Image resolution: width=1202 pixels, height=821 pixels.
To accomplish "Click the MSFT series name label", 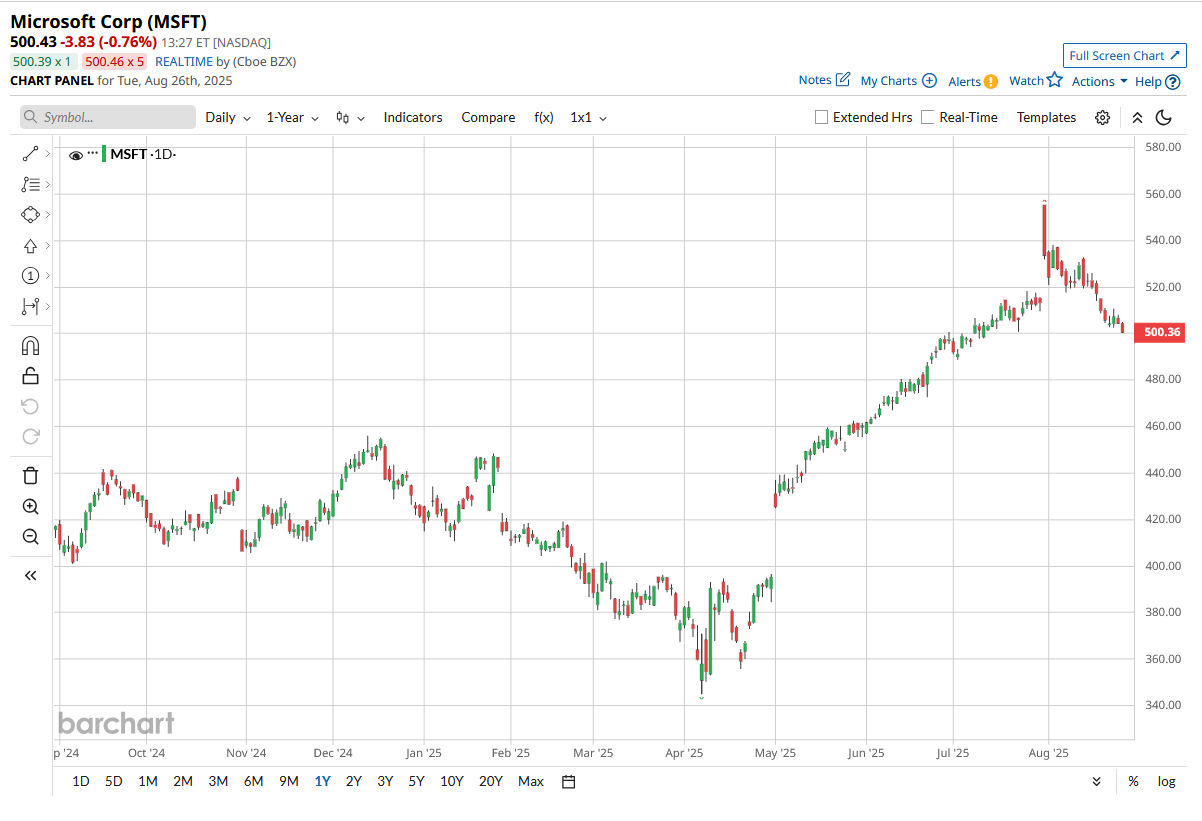I will click(x=129, y=154).
